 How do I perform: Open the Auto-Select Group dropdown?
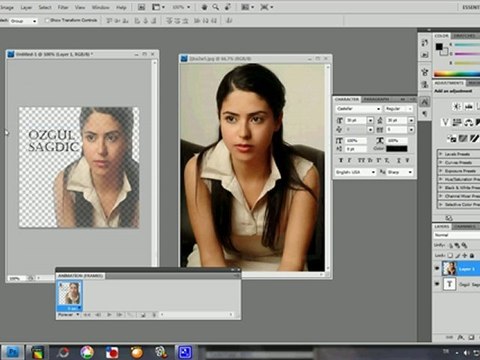click(x=23, y=21)
